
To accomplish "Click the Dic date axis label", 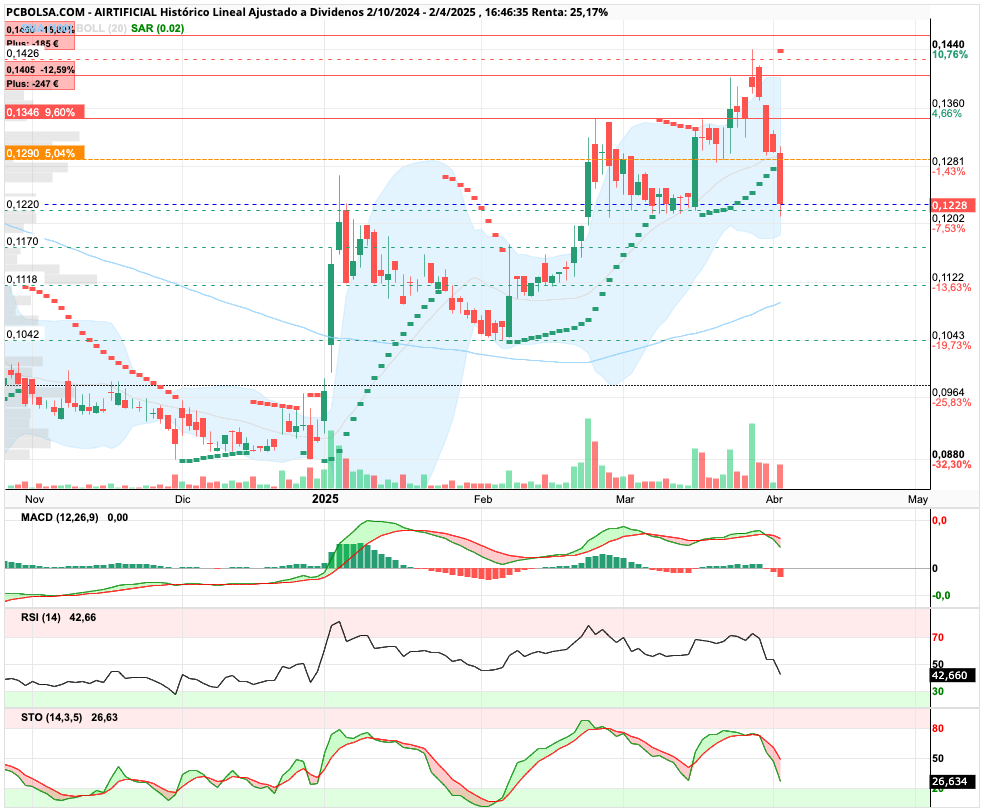I will pos(183,499).
